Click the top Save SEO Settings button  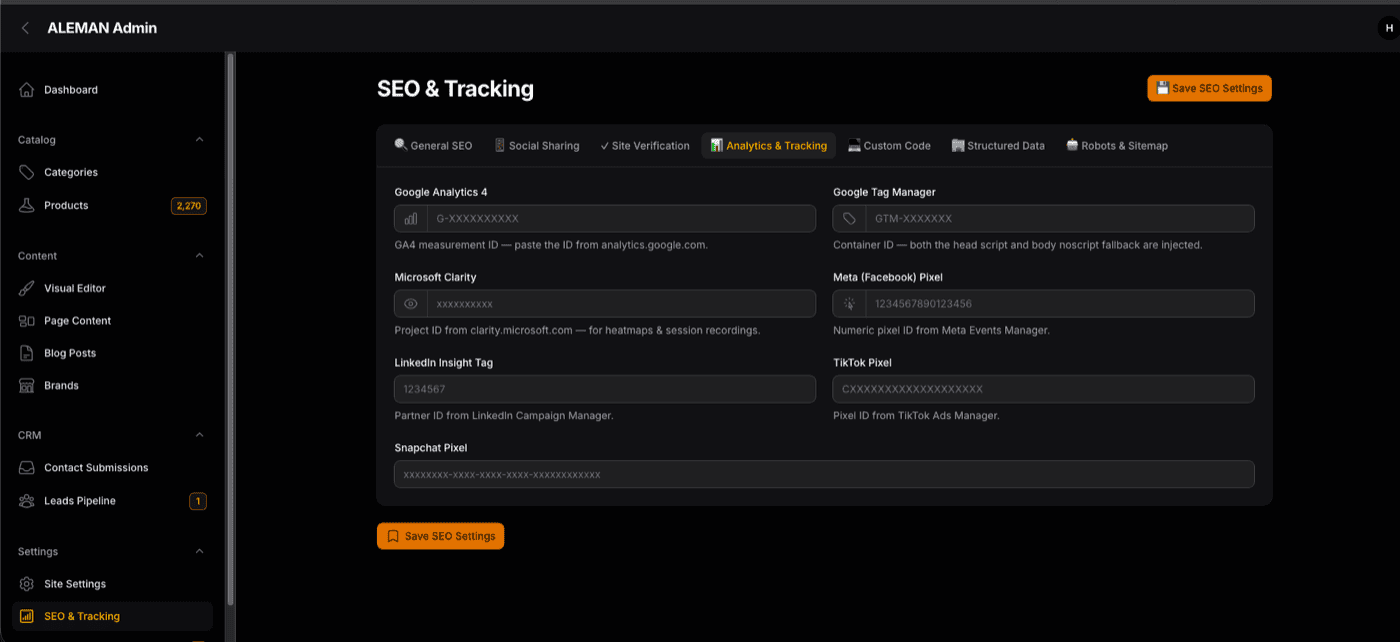pyautogui.click(x=1209, y=88)
